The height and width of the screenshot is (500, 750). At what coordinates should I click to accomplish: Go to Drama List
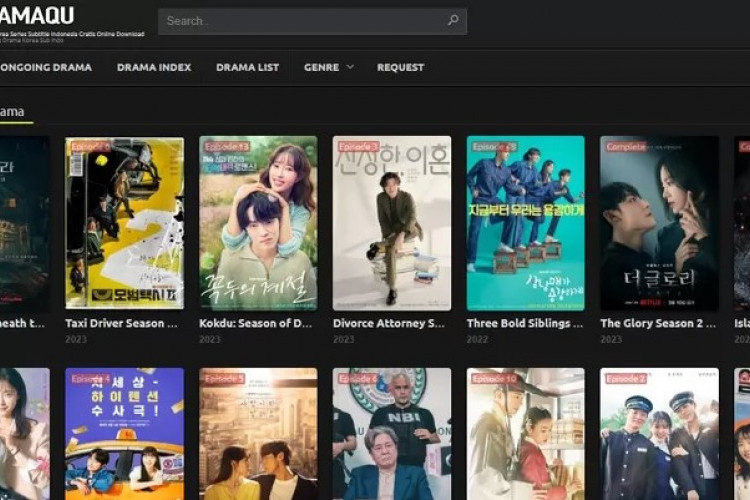(247, 67)
